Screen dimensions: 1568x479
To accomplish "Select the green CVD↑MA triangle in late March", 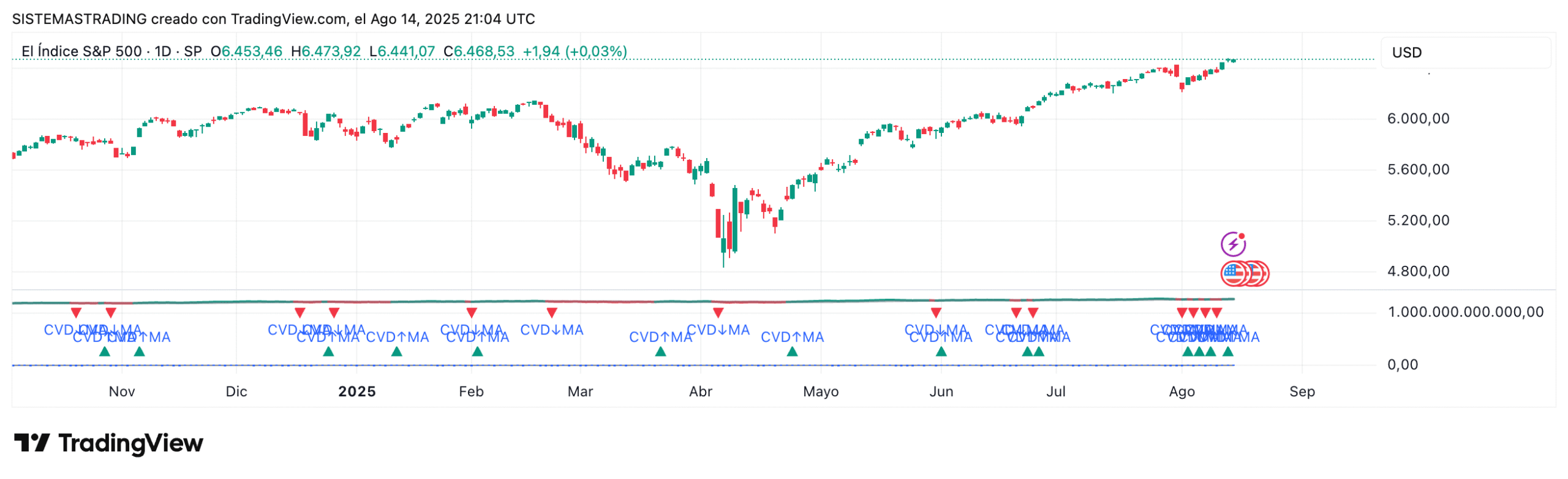I will tap(660, 352).
